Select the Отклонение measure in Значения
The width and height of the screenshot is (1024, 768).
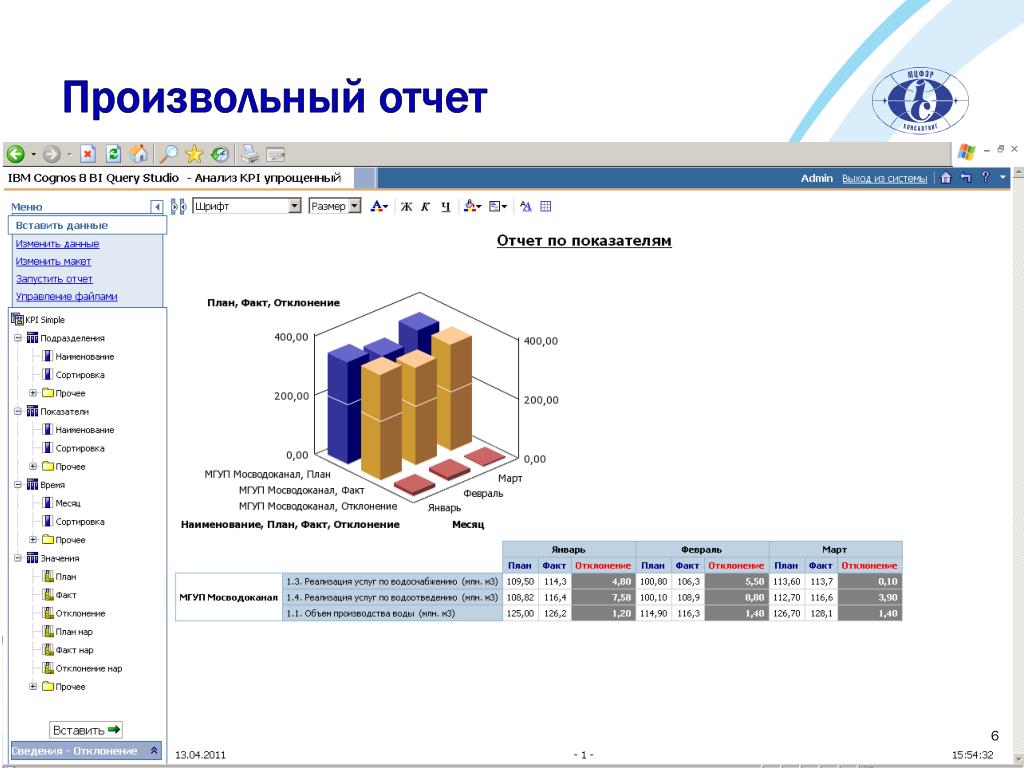click(80, 613)
